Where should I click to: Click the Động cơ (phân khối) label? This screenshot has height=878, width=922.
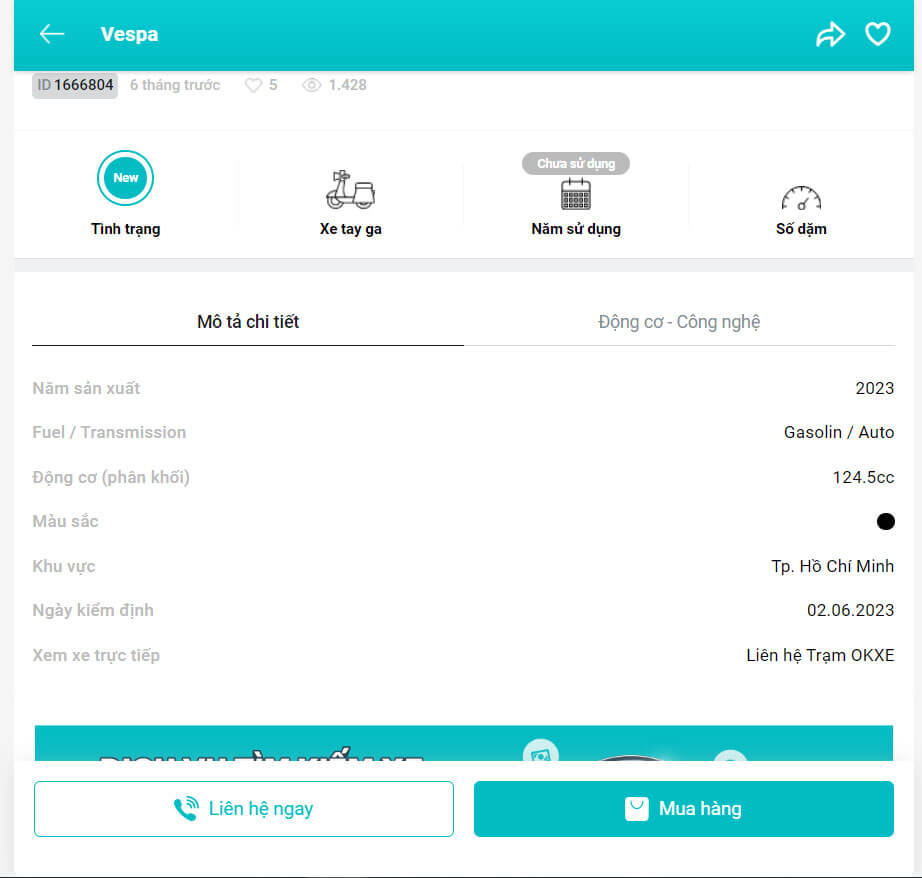(x=111, y=477)
